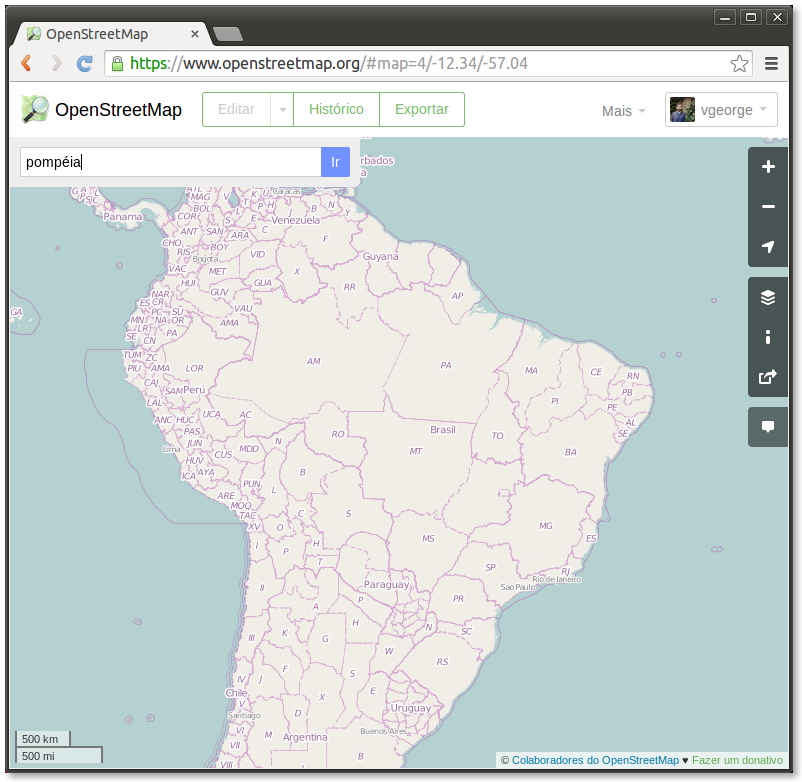
Task: Reload the page with the refresh icon
Action: click(84, 63)
